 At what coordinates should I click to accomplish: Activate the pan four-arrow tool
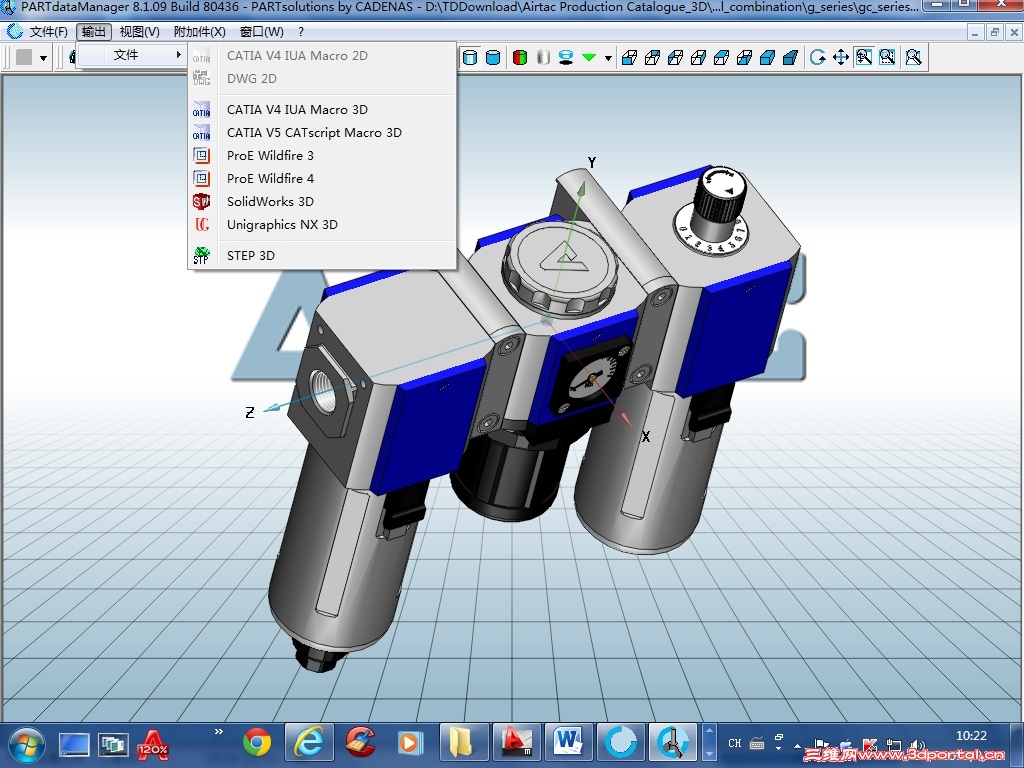(841, 57)
